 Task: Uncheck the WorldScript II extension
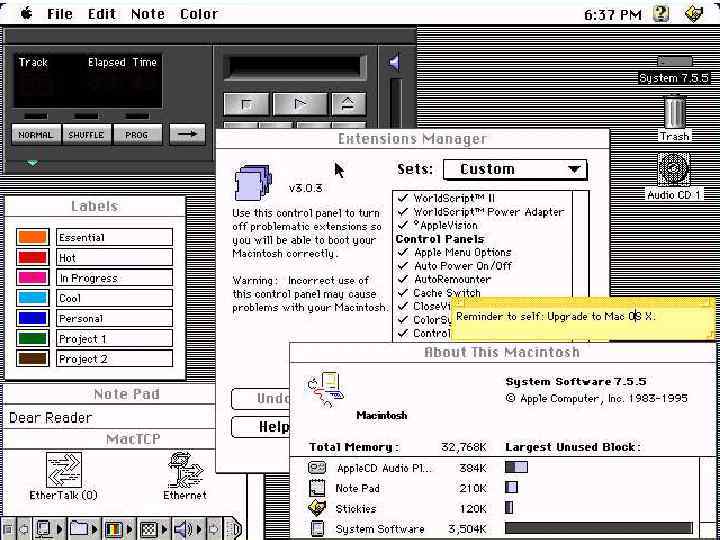click(x=403, y=198)
